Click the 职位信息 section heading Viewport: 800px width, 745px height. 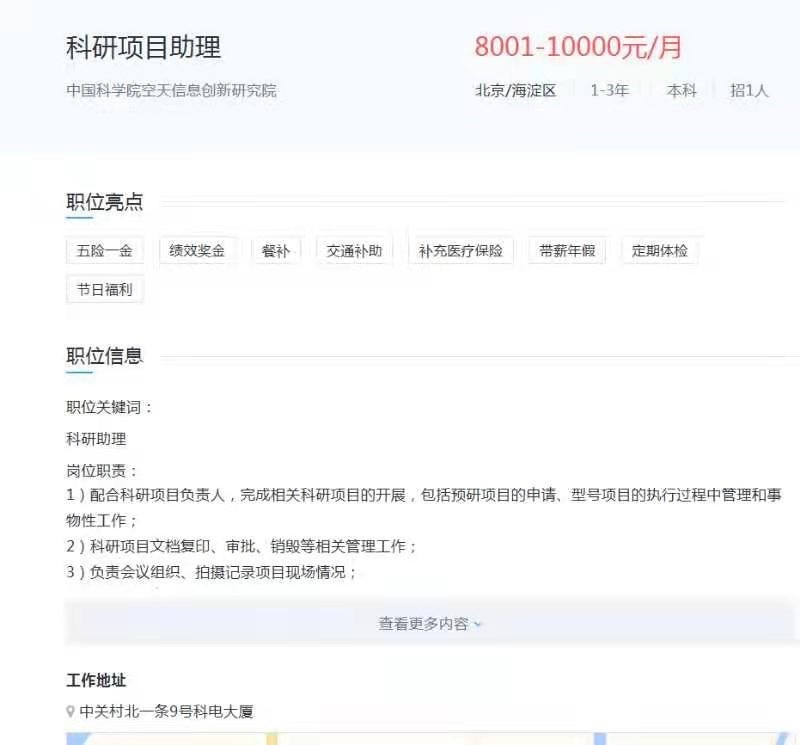coord(104,355)
